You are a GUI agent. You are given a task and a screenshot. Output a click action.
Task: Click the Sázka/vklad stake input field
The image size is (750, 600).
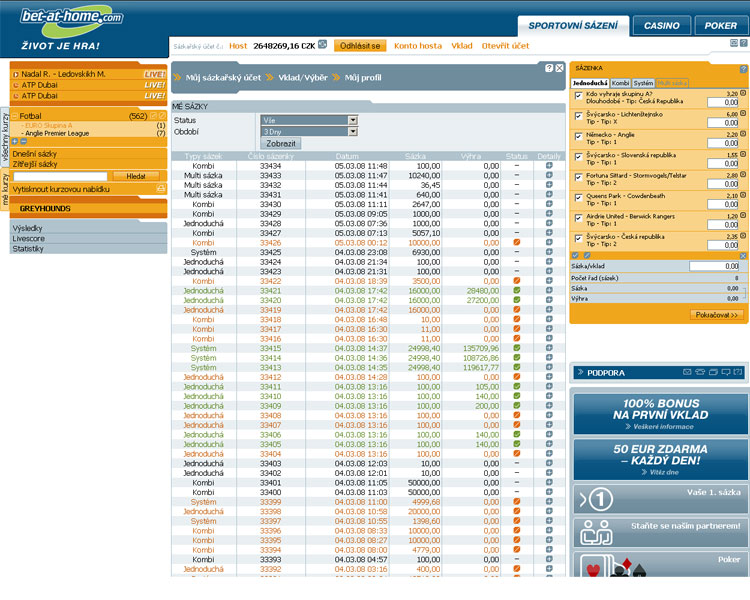click(x=714, y=267)
